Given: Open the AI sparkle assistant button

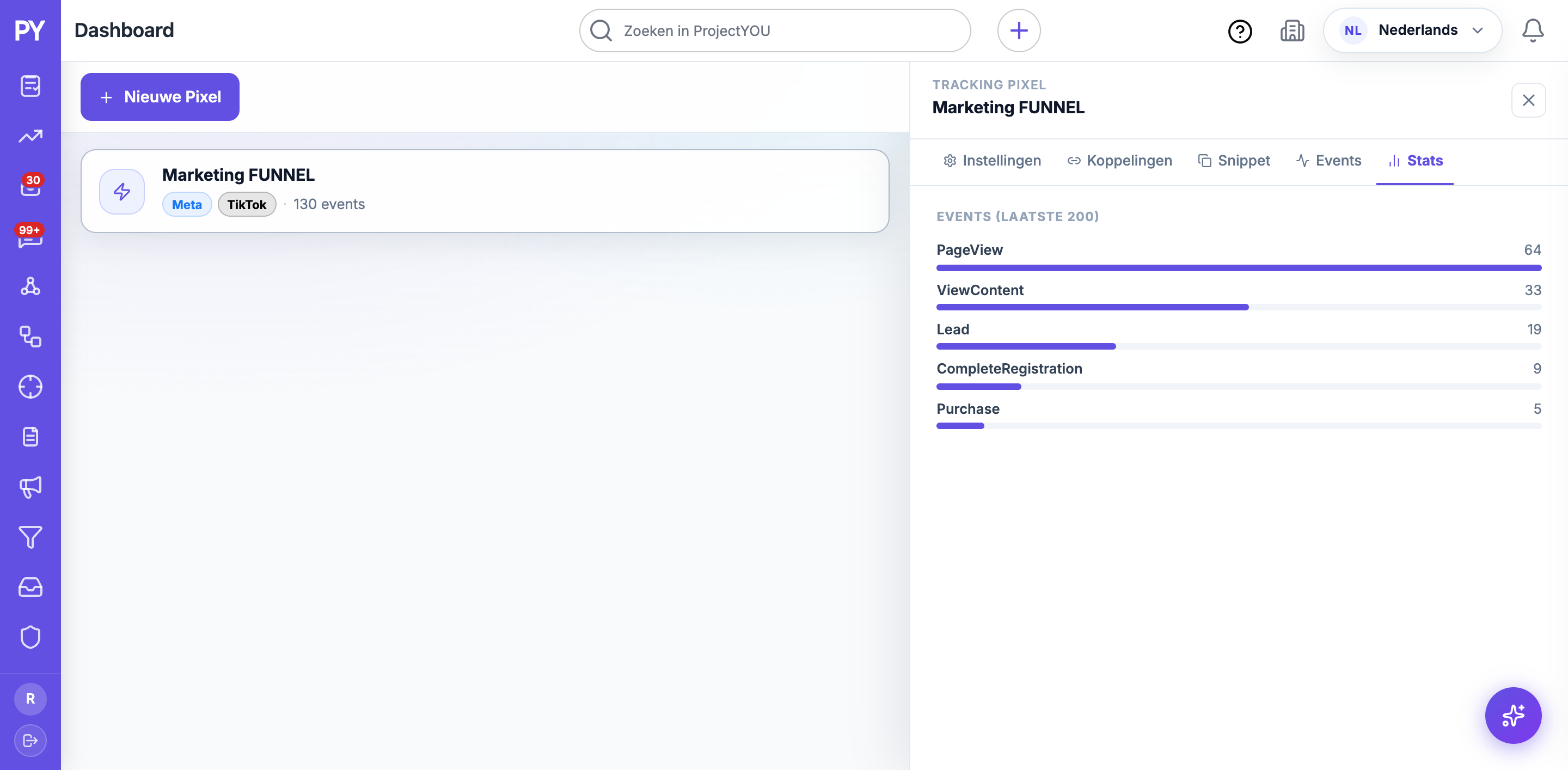Looking at the screenshot, I should point(1512,715).
